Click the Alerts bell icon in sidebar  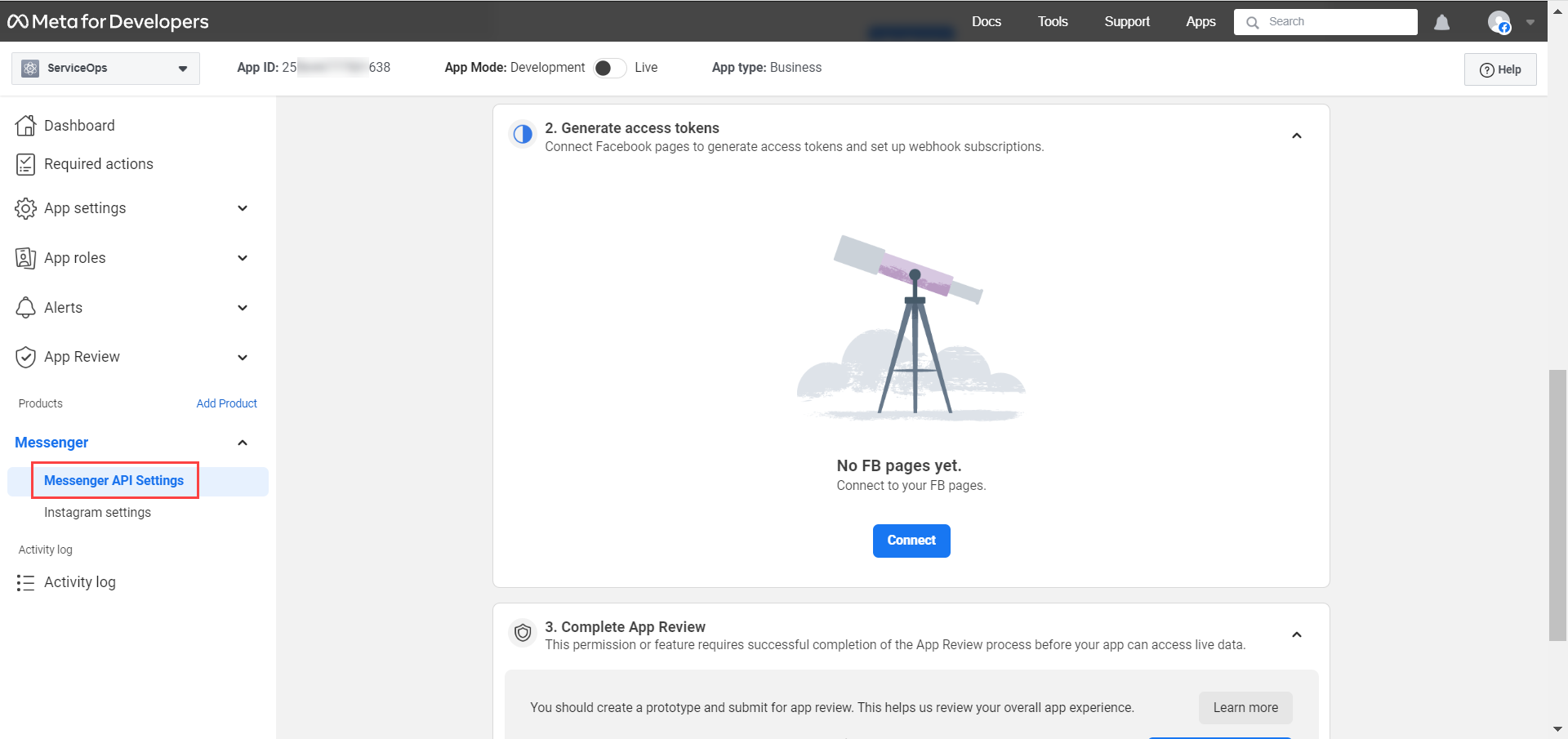(x=25, y=308)
